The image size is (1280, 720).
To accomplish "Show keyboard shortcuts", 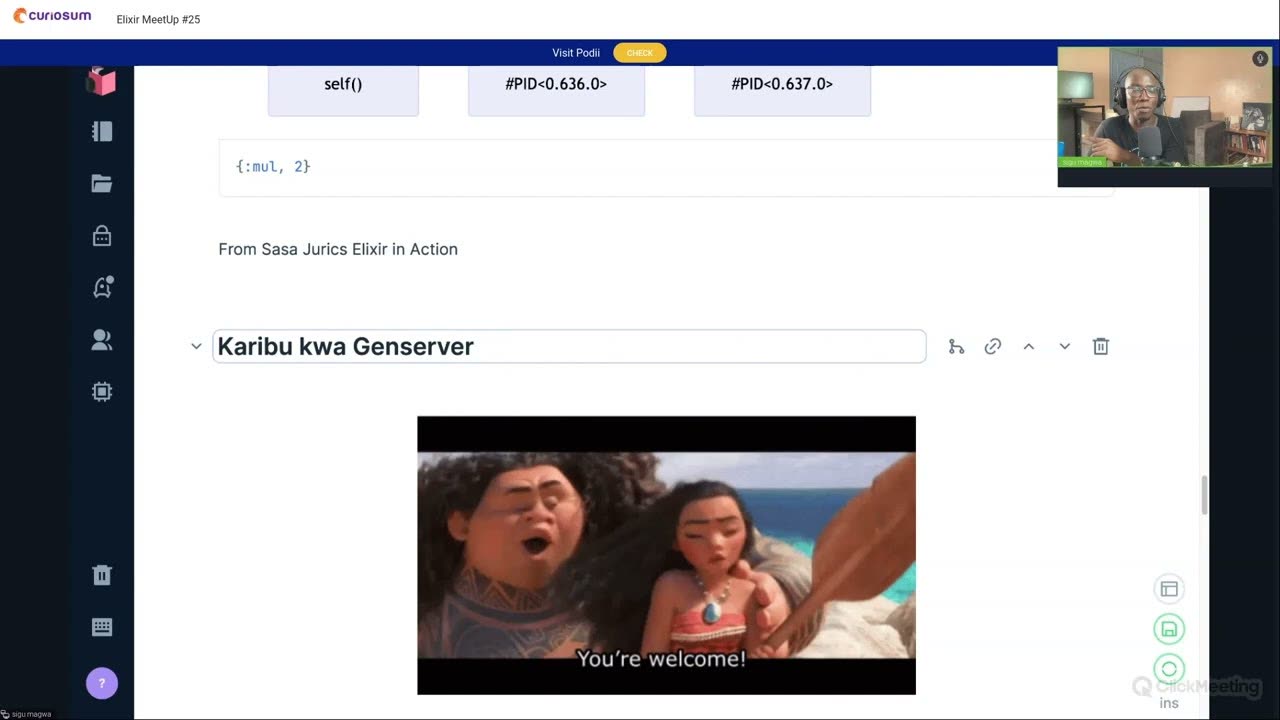I will click(x=102, y=627).
